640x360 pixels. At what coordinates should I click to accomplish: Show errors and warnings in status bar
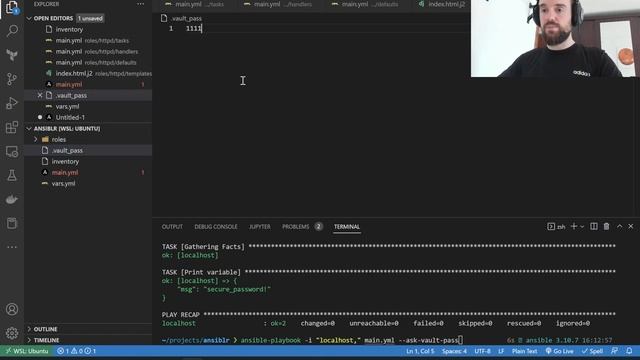[x=76, y=351]
